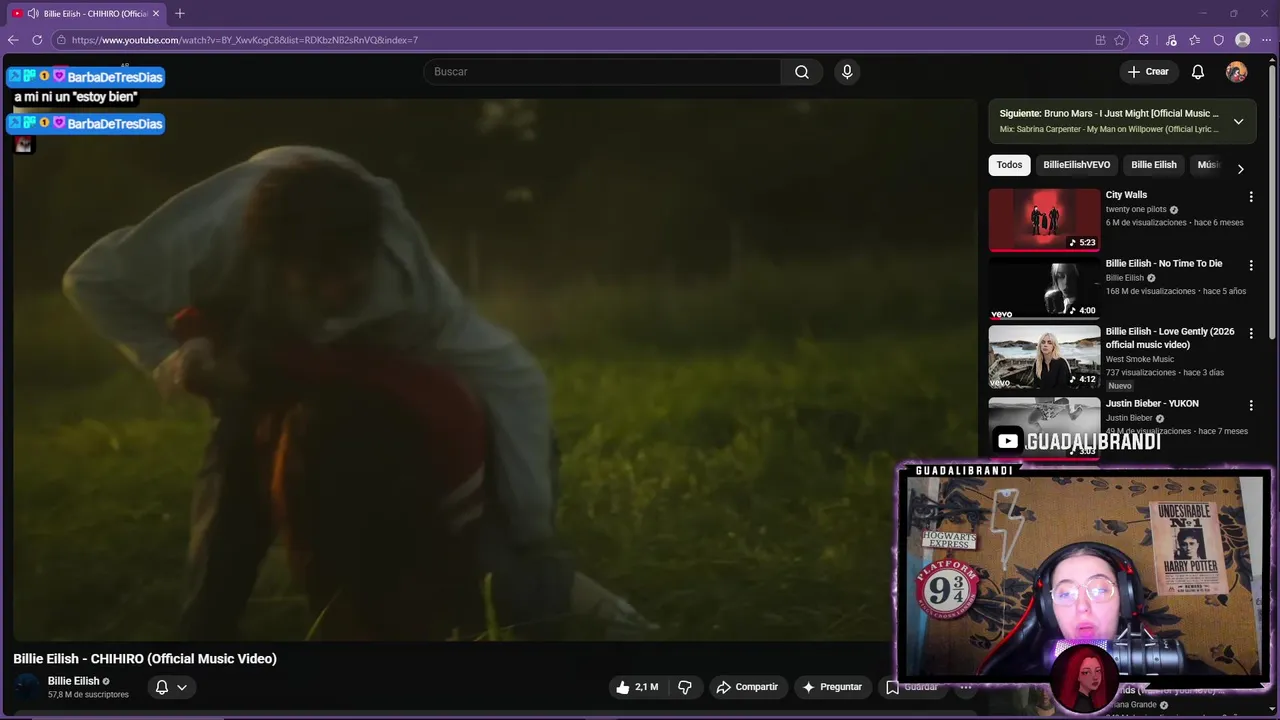Open the options menu for City Walls
Image resolution: width=1280 pixels, height=720 pixels.
1251,197
